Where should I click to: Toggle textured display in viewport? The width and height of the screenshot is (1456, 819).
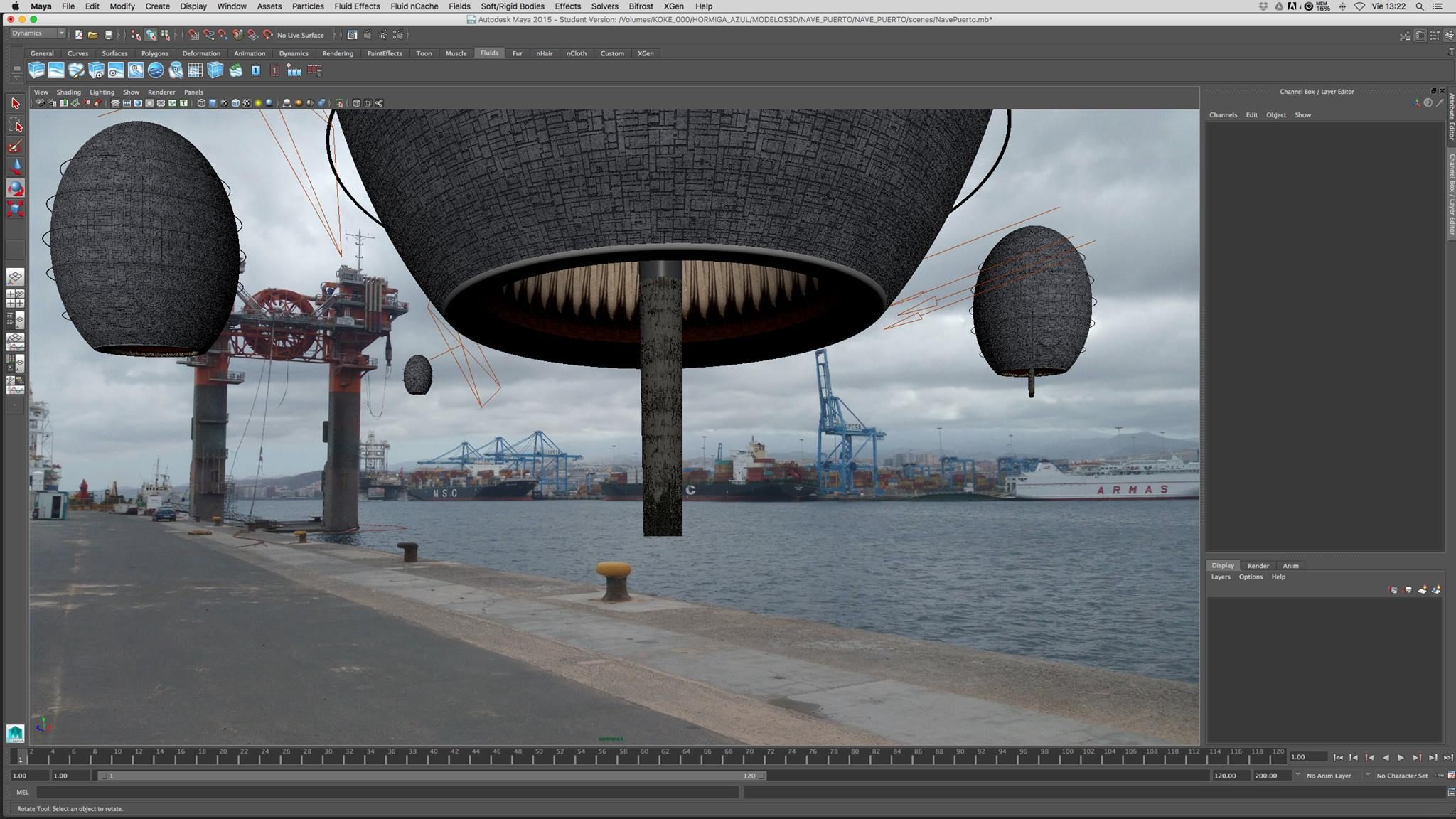(247, 103)
